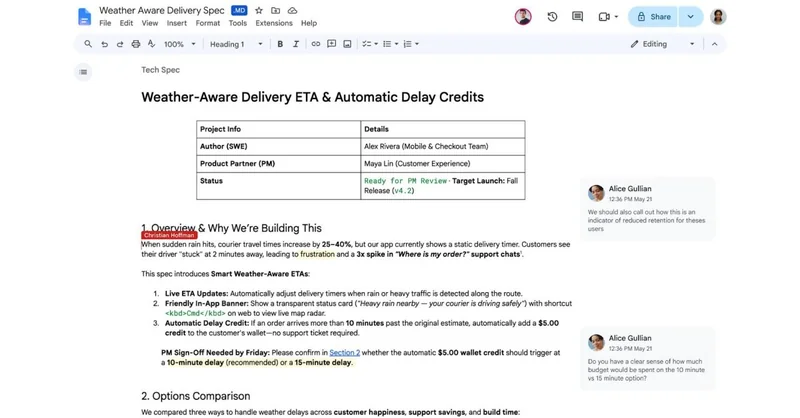Open the Help menu
This screenshot has width=800, height=418.
[309, 23]
